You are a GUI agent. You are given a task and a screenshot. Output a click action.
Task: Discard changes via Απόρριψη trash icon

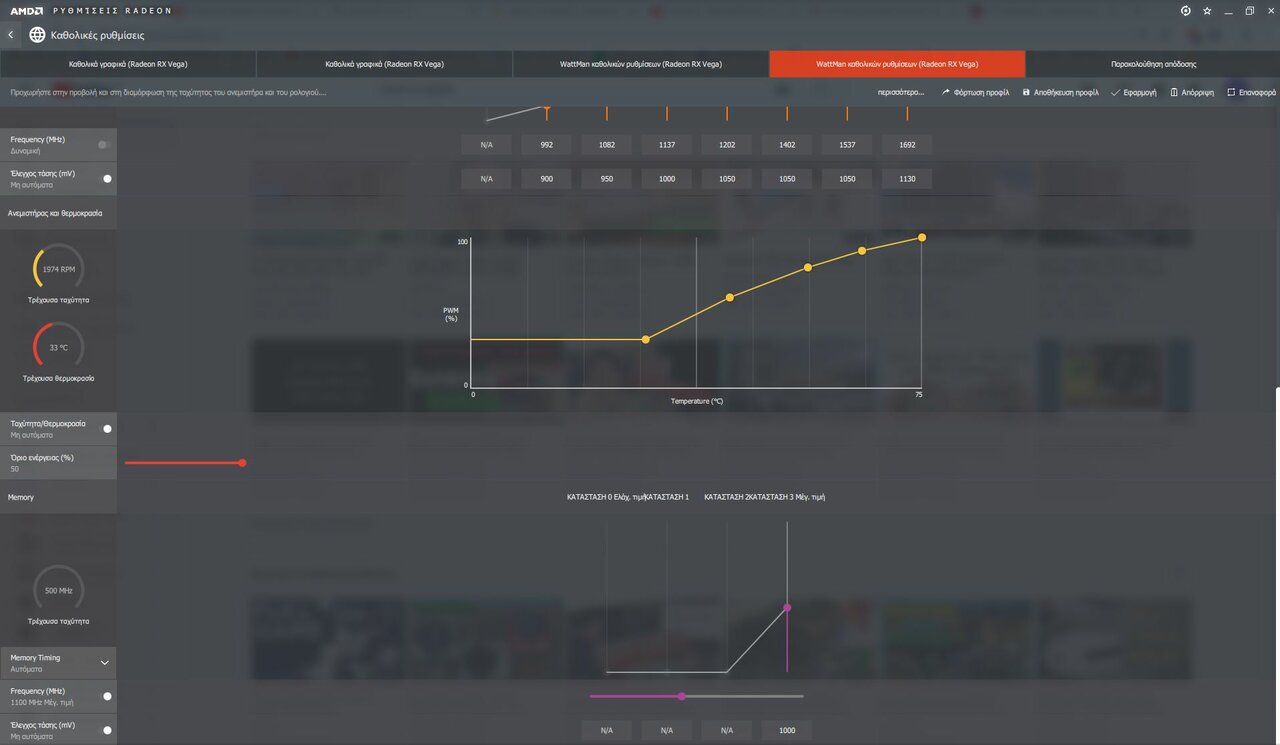[1192, 92]
